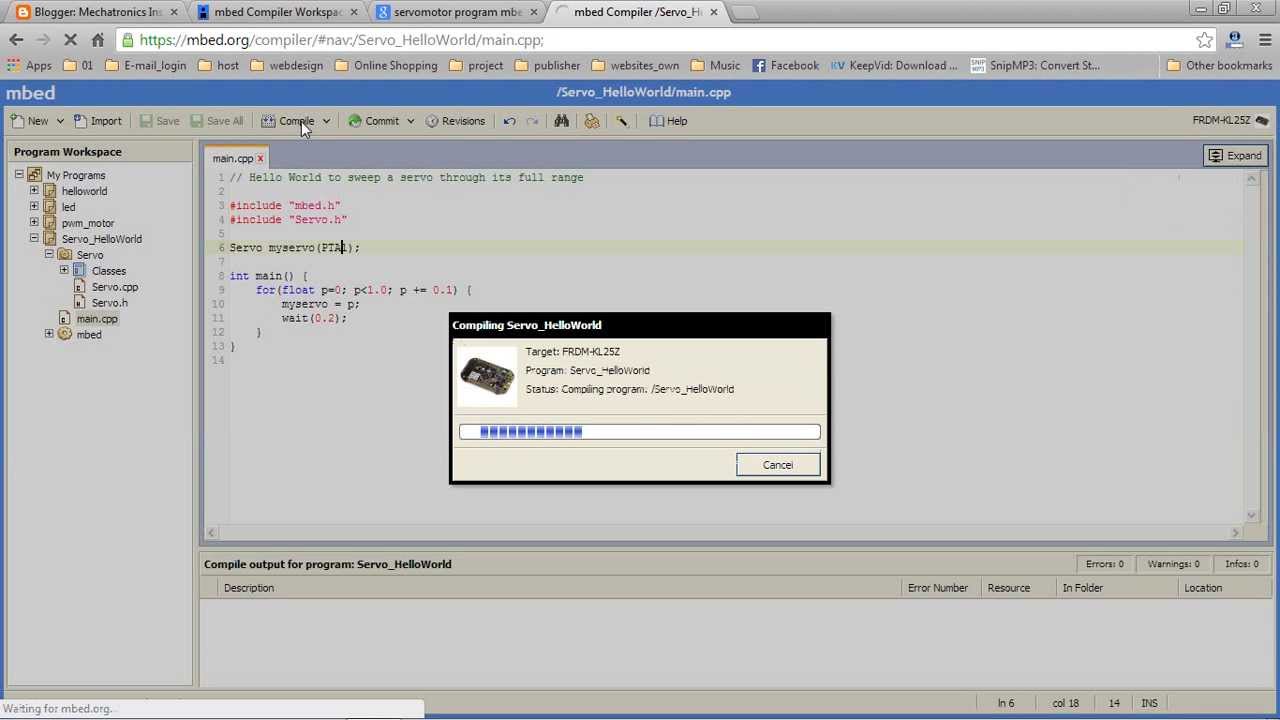Collapse the Servo library node
Image resolution: width=1280 pixels, height=720 pixels.
point(49,255)
